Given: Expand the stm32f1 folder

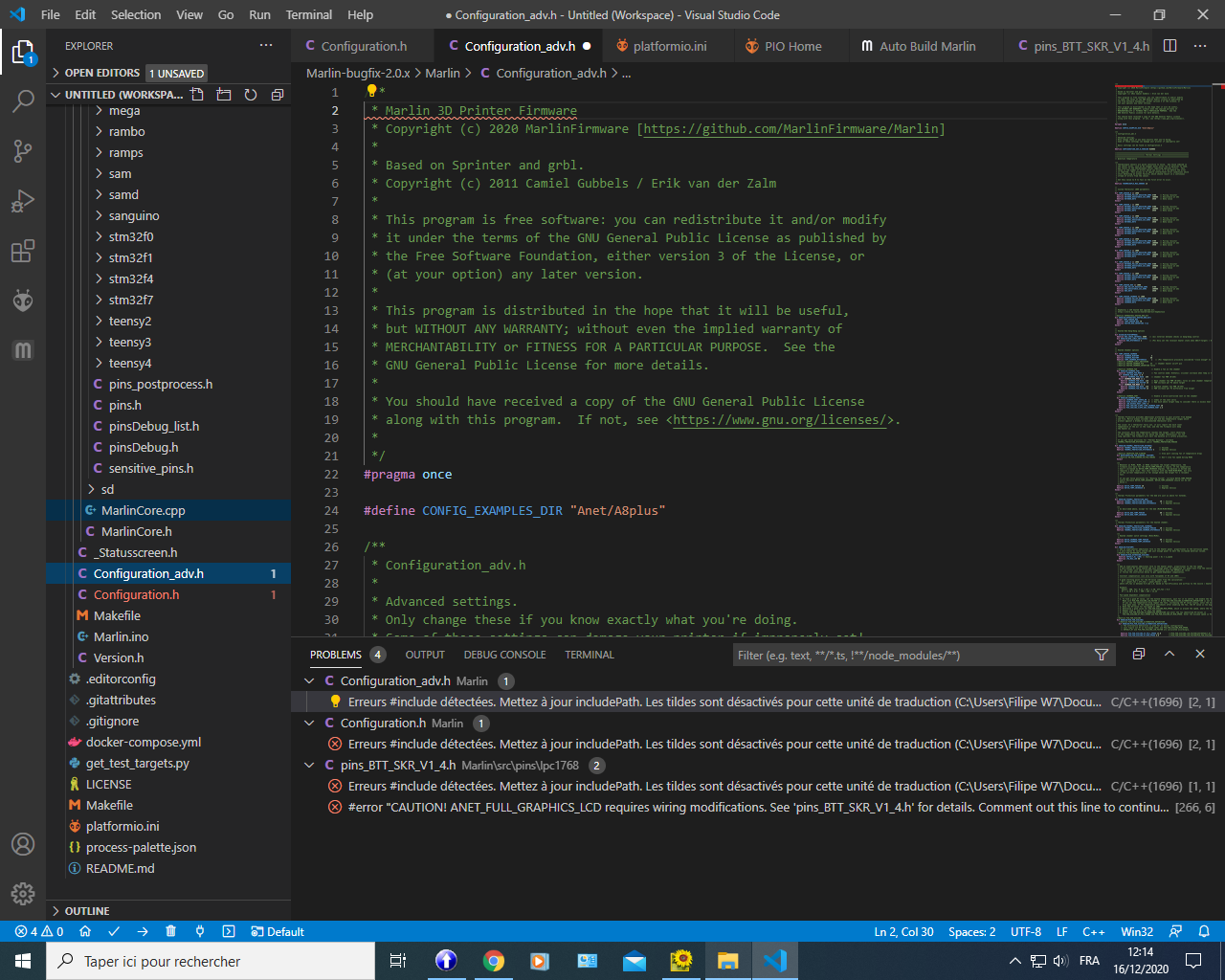Looking at the screenshot, I should click(130, 257).
